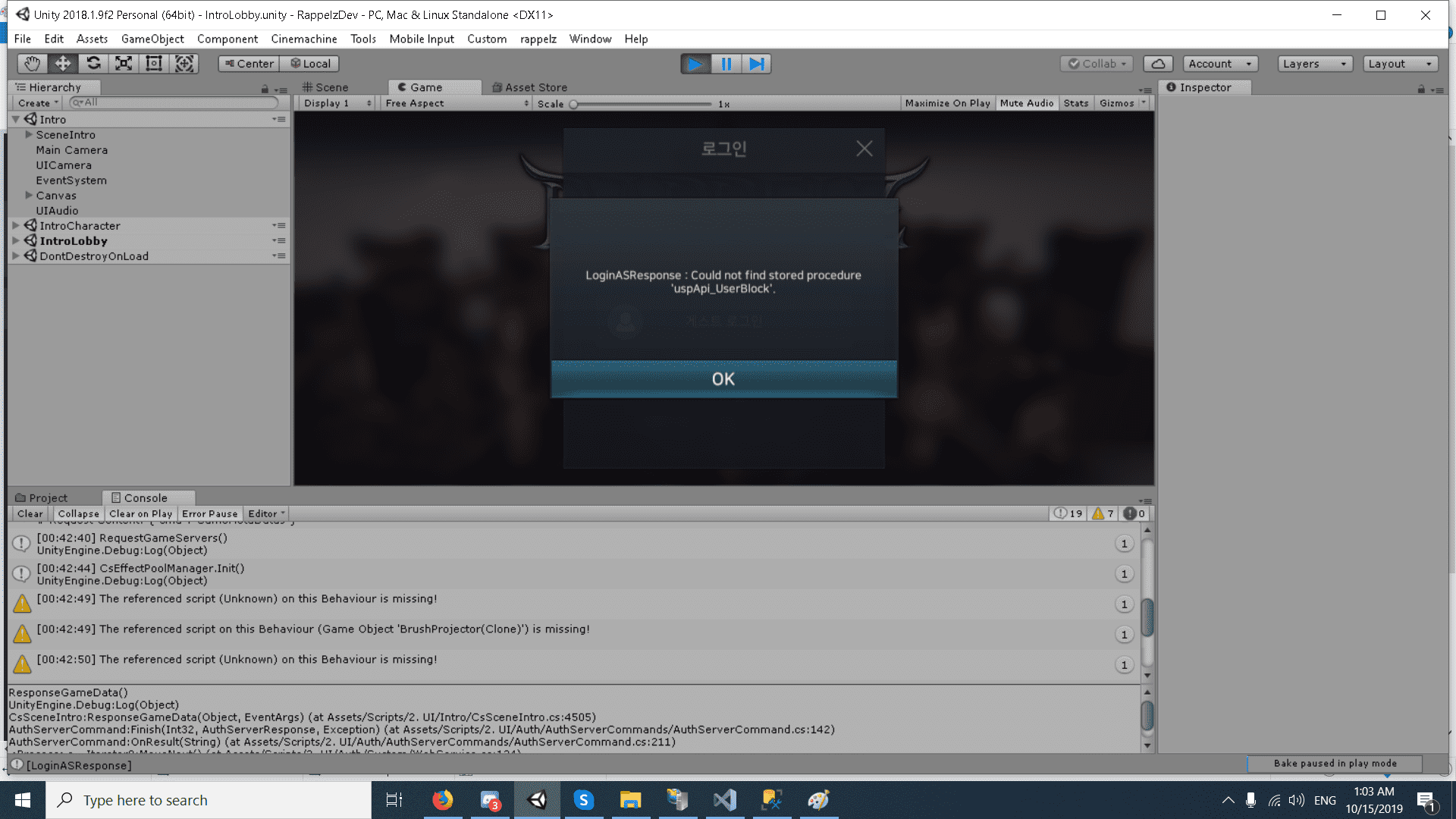The width and height of the screenshot is (1456, 819).
Task: Switch to the Scene tab
Action: (x=326, y=87)
